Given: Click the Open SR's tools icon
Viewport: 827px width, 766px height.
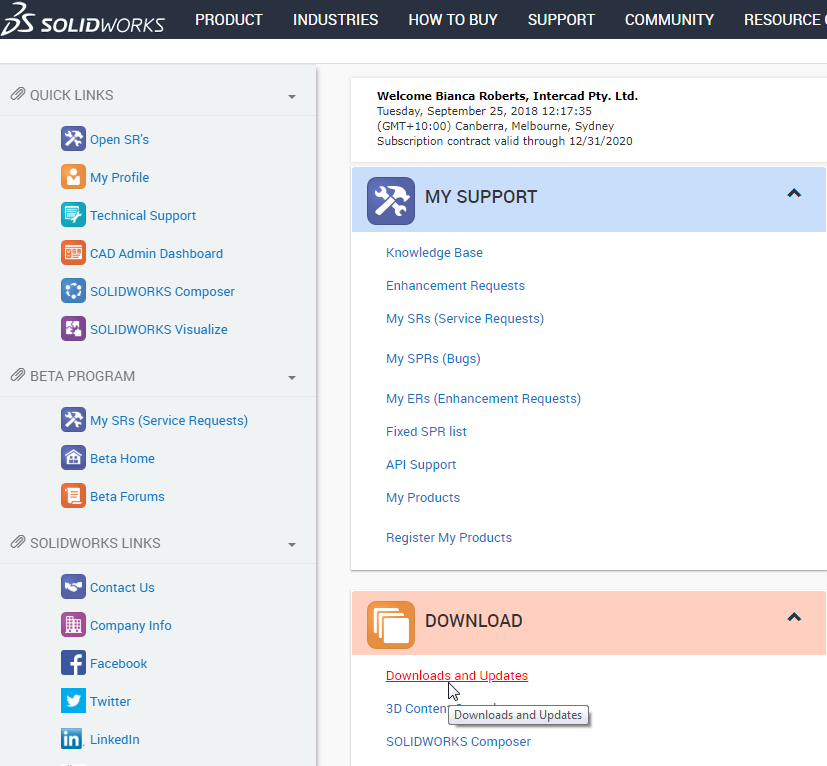Looking at the screenshot, I should click(x=73, y=139).
